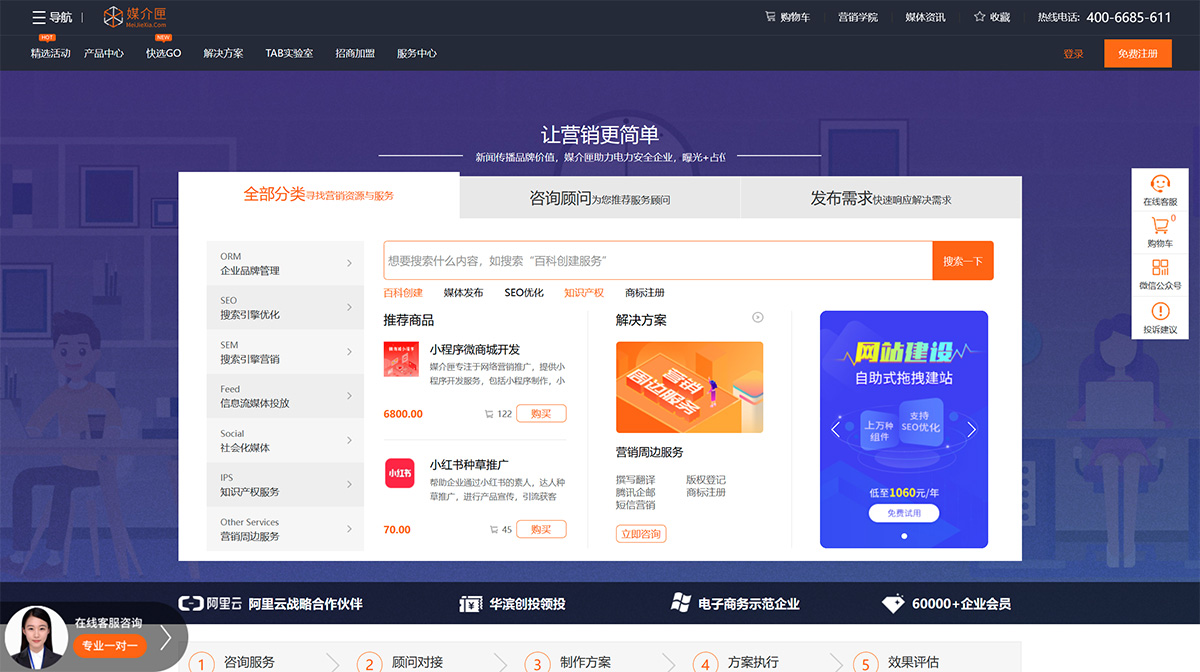The width and height of the screenshot is (1200, 672).
Task: Expand the SEO 搜索引擎优化 category chevron
Action: point(349,307)
